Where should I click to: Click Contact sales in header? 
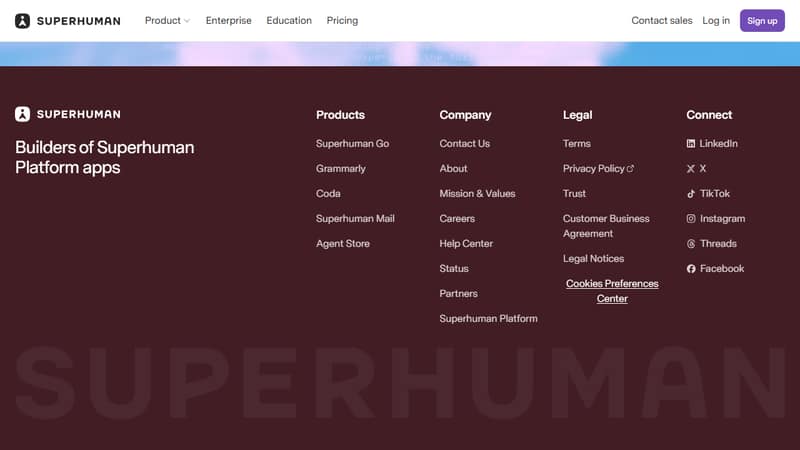click(x=662, y=20)
